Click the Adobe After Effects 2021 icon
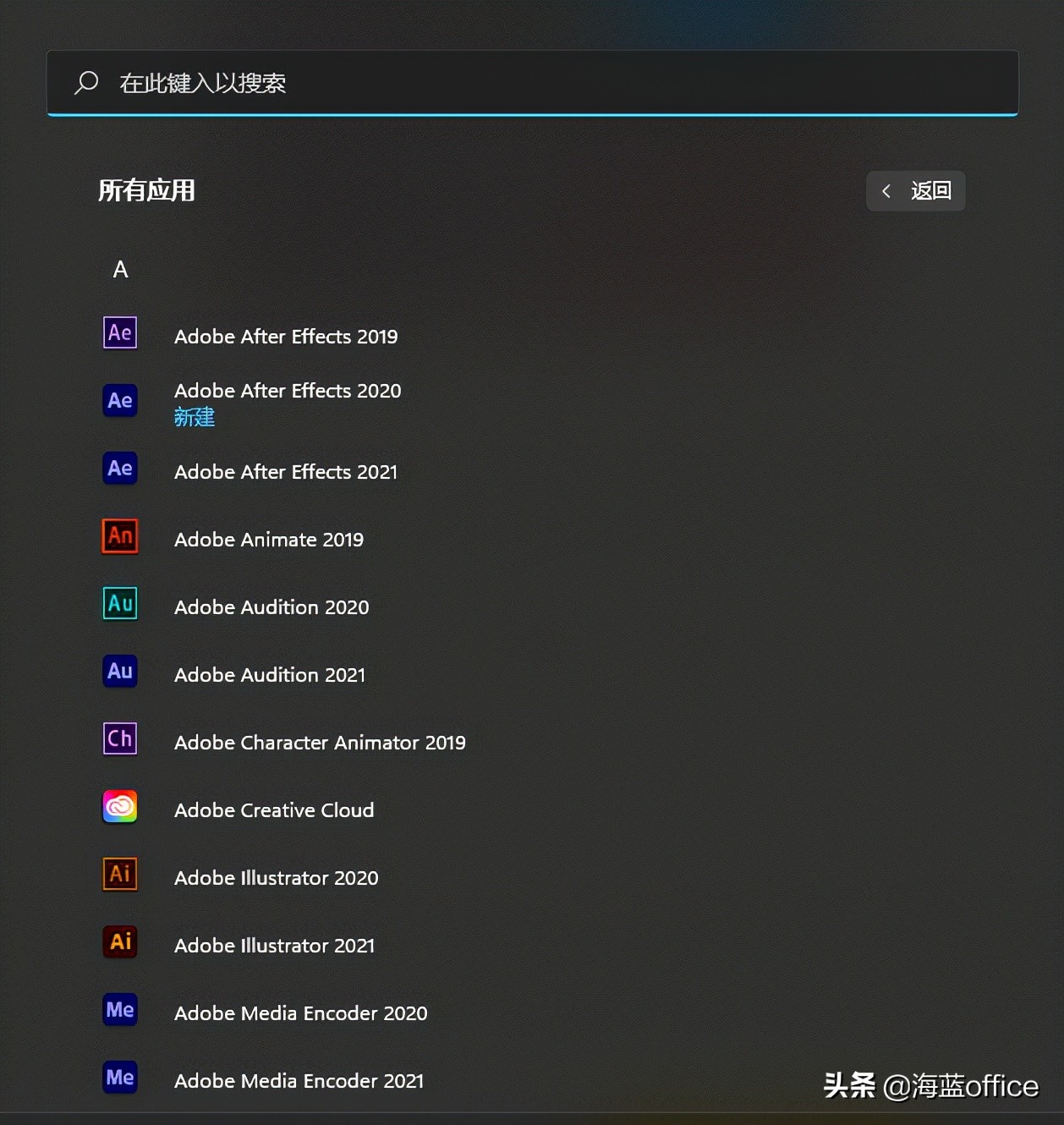Viewport: 1064px width, 1125px height. point(120,468)
